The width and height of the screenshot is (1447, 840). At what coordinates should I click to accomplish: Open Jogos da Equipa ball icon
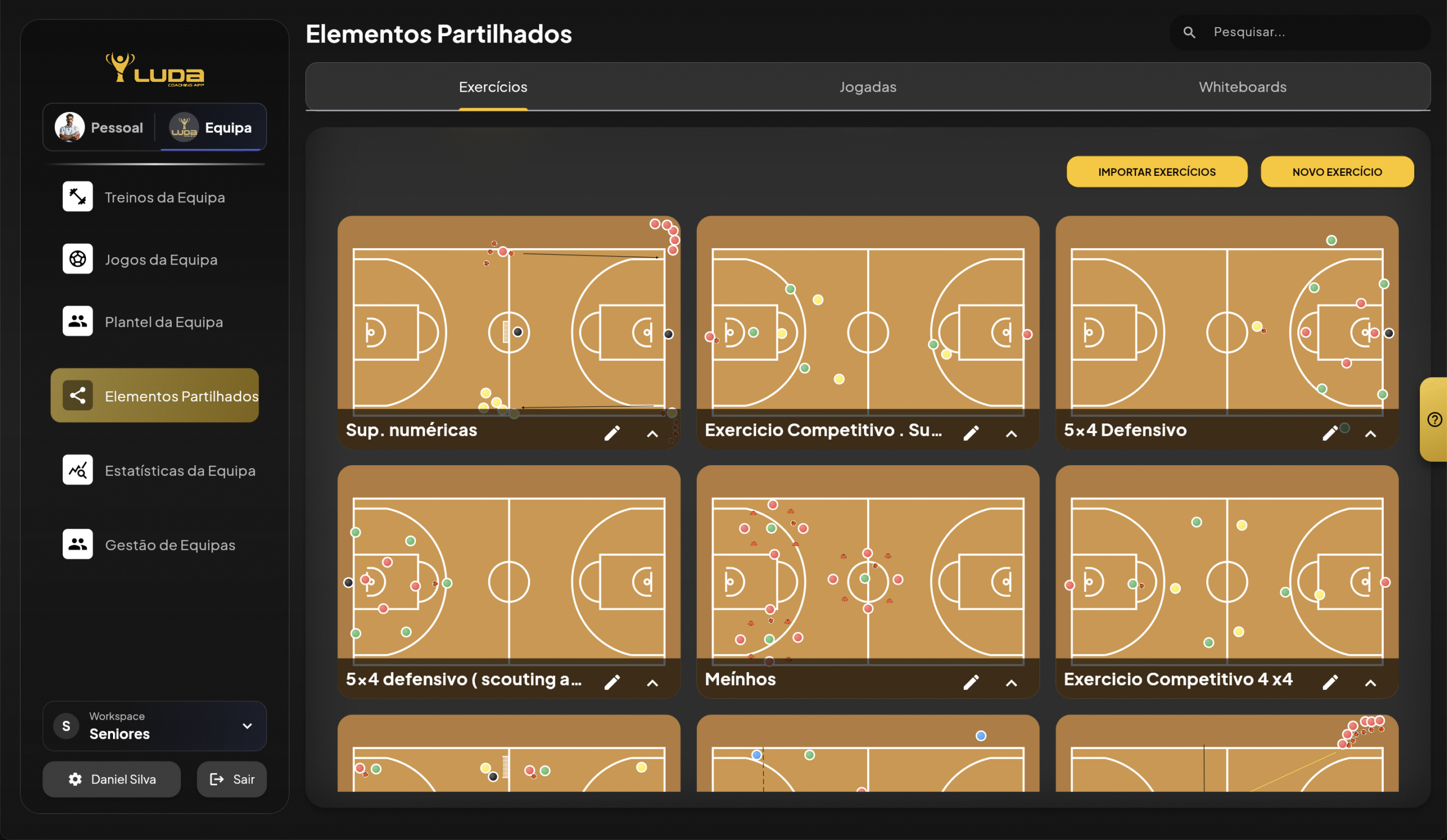[77, 259]
